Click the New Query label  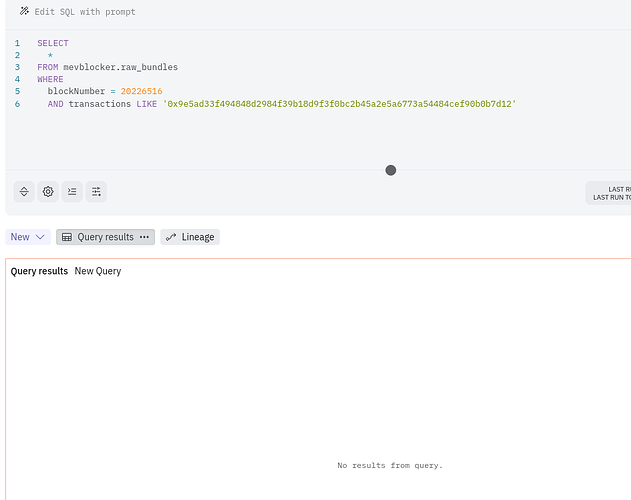(x=98, y=271)
